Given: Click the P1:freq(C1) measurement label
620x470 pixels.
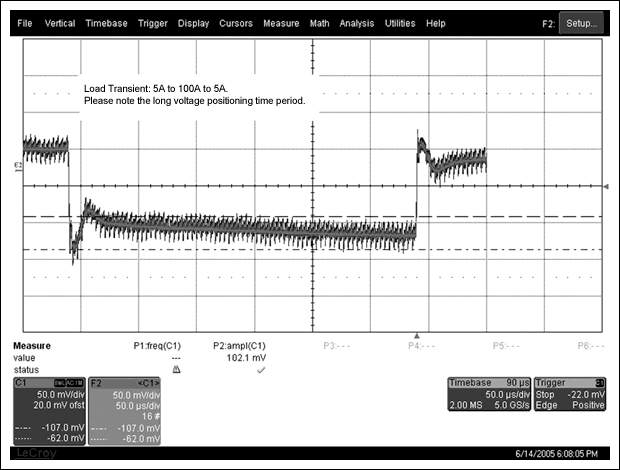Looking at the screenshot, I should click(x=157, y=346).
